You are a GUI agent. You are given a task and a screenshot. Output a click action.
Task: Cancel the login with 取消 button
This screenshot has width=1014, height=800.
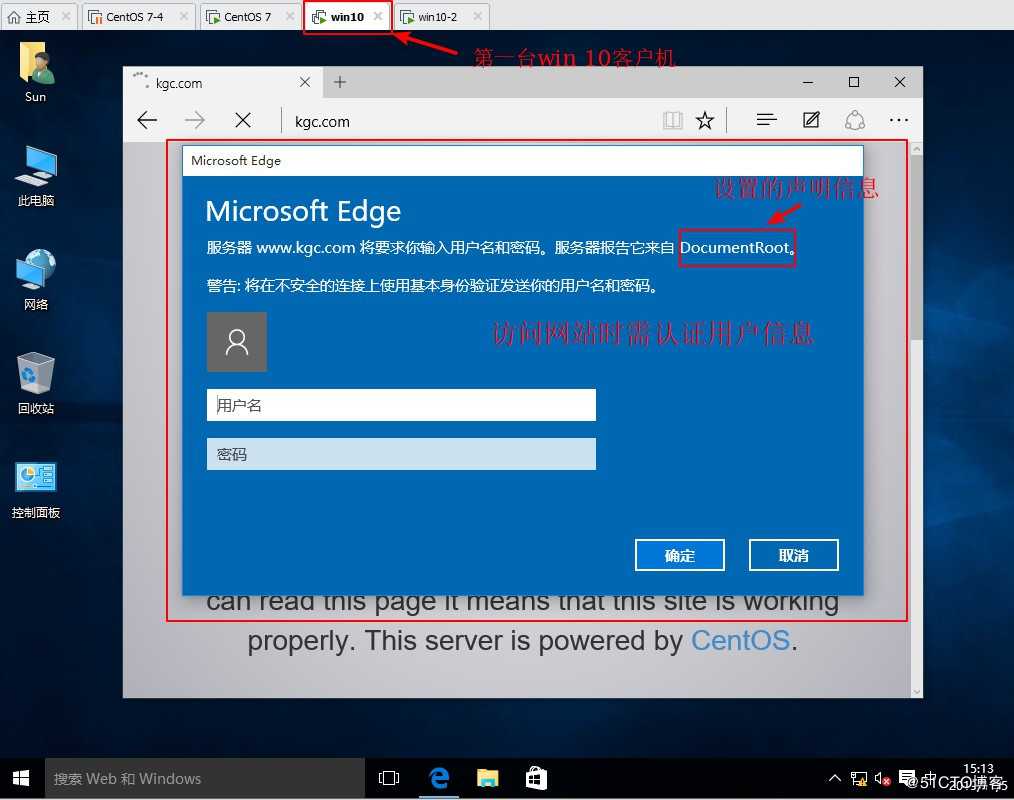point(793,555)
